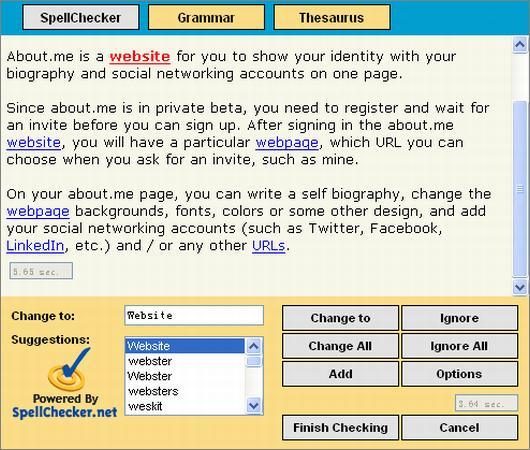Click the Change All button
Screen dimensions: 530x450
pos(340,346)
